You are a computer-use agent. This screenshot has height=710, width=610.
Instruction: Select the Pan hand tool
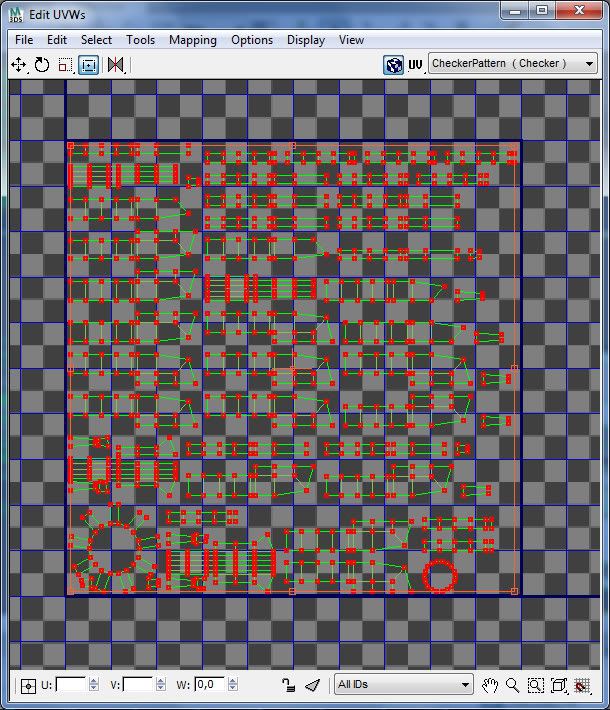[x=490, y=686]
